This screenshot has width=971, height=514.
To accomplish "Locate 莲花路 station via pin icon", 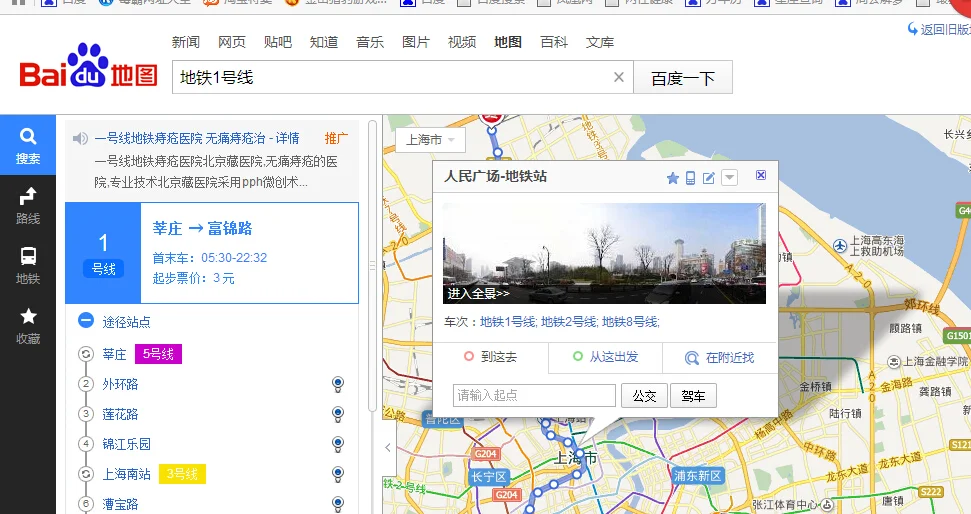I will point(337,414).
